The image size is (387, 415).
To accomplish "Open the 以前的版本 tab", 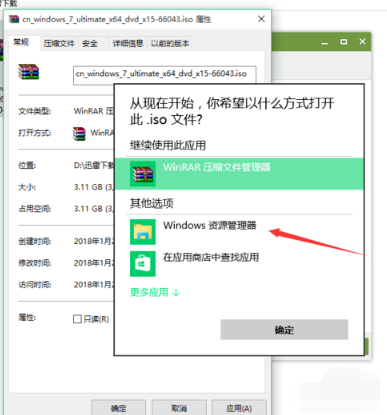I will 170,43.
